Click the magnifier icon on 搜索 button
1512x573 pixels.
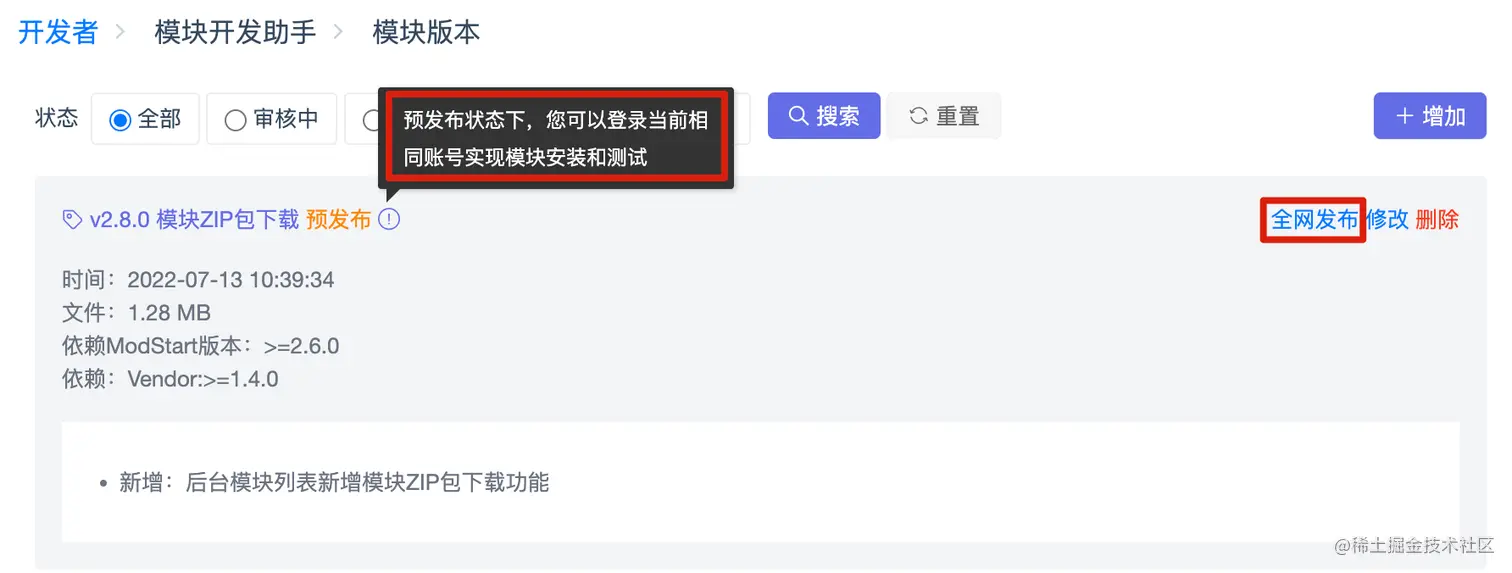coord(798,116)
